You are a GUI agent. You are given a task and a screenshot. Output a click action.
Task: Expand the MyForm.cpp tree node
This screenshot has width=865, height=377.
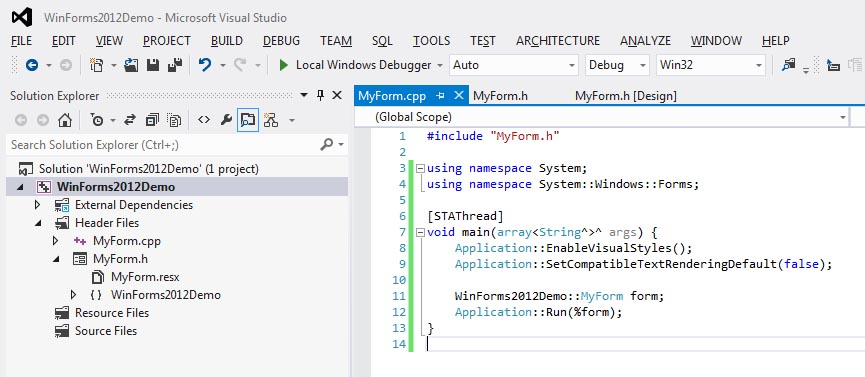point(55,241)
